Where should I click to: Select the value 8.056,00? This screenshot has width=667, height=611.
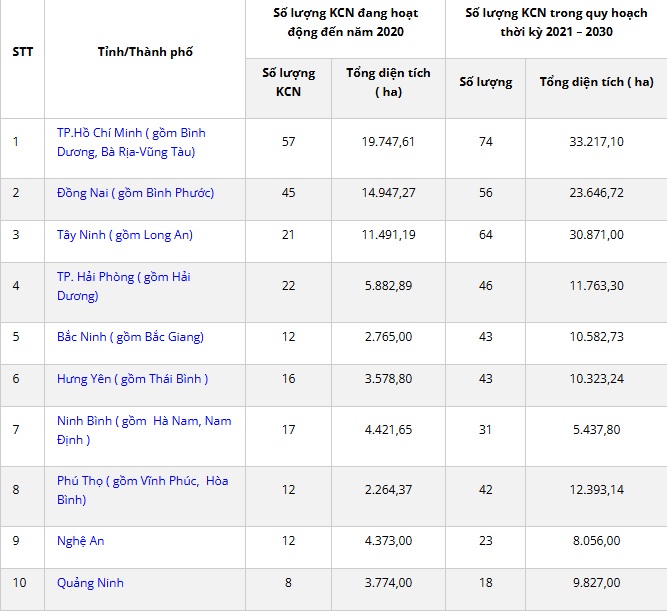coord(596,540)
